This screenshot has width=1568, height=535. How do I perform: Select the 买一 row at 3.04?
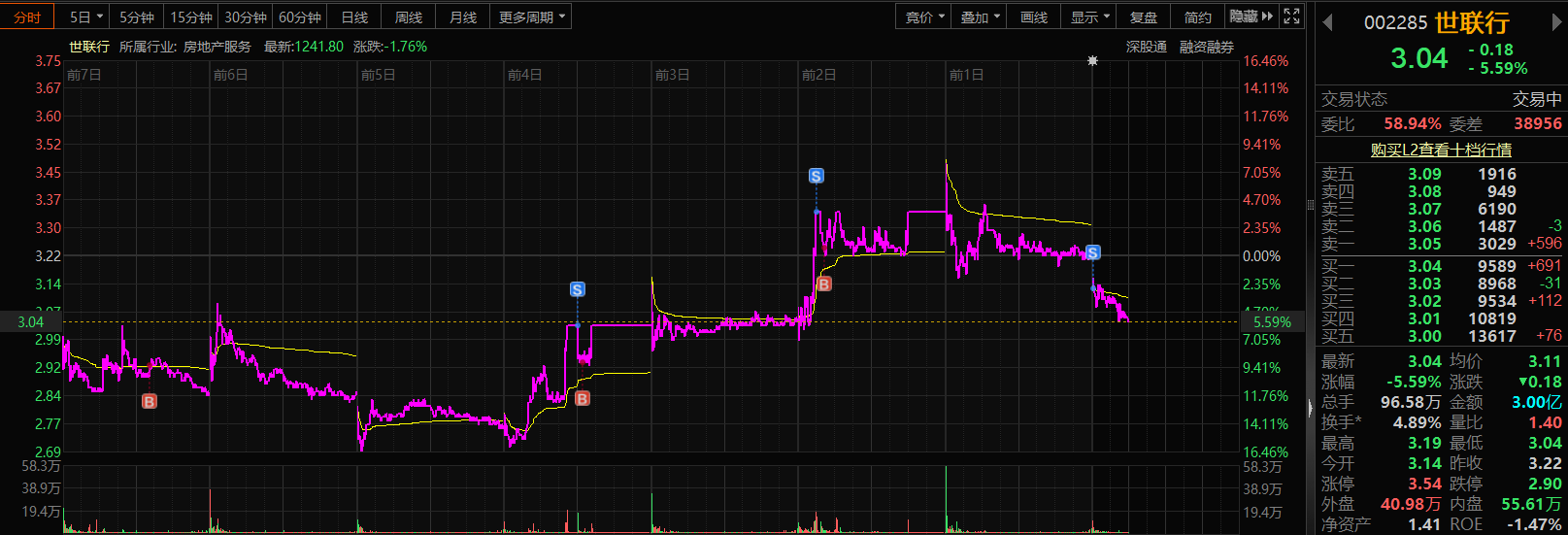(x=1441, y=266)
